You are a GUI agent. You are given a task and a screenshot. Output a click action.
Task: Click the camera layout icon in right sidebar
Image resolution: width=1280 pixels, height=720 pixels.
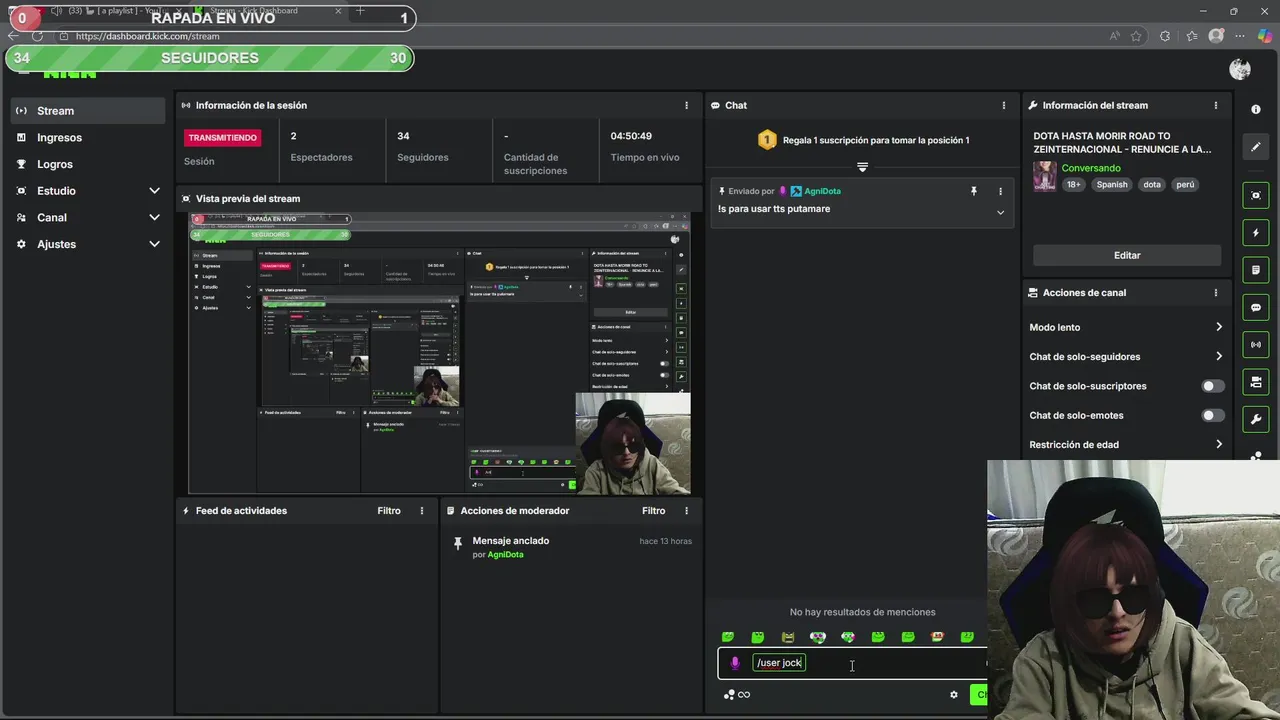coord(1256,382)
